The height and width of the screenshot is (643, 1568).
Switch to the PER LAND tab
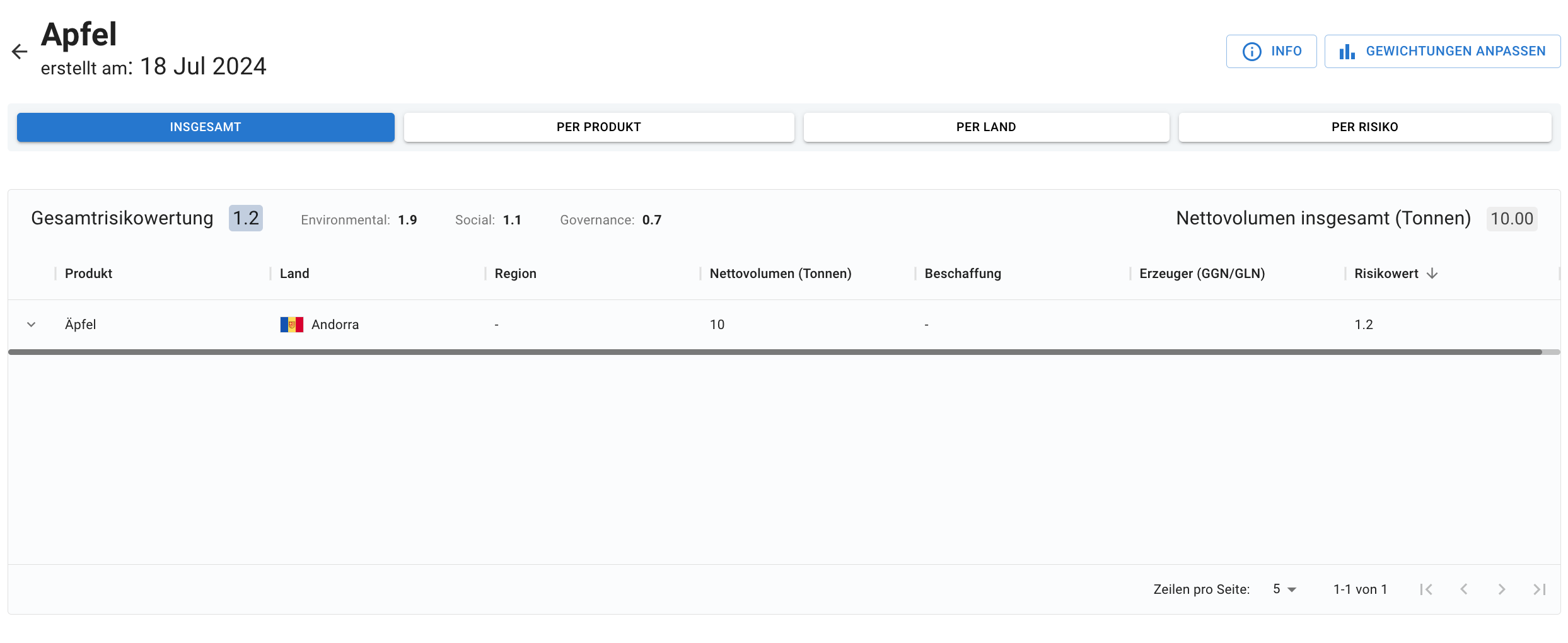[986, 127]
